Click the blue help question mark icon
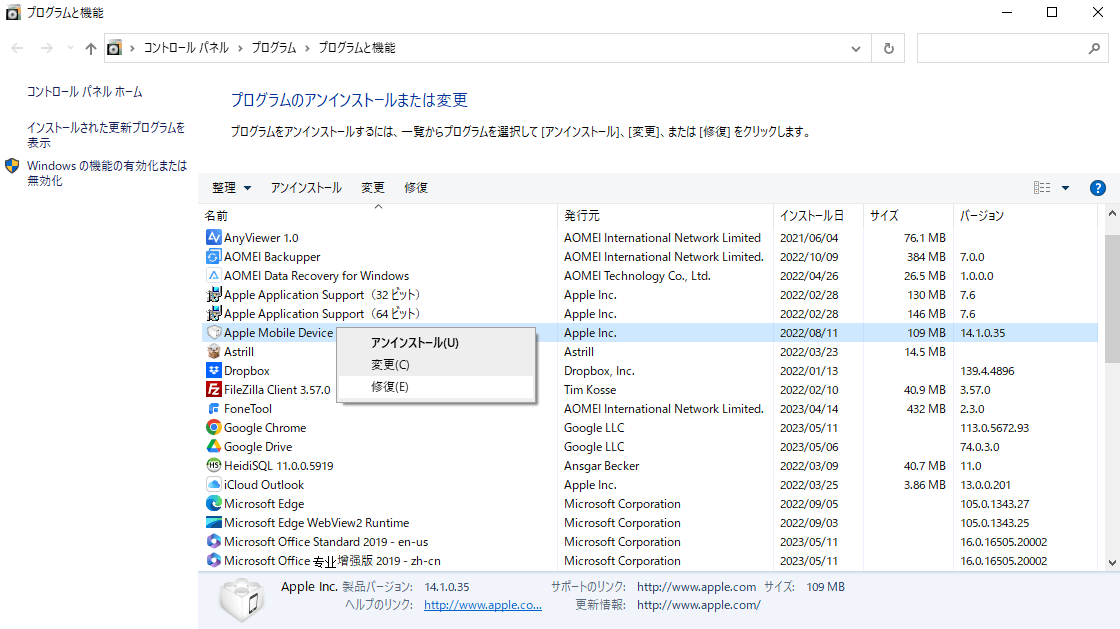Image resolution: width=1120 pixels, height=629 pixels. point(1097,188)
